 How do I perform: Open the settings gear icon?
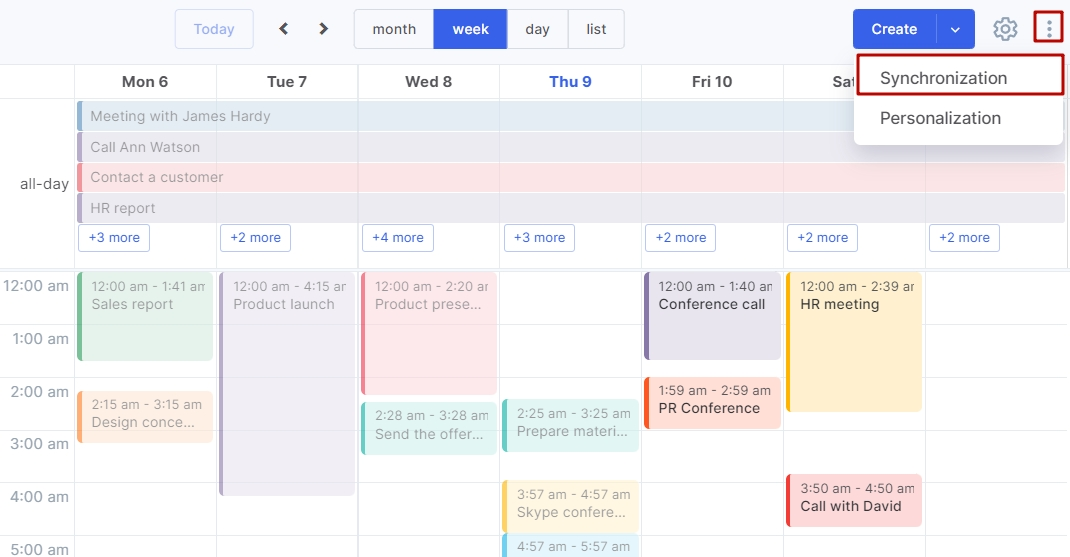pos(1004,29)
